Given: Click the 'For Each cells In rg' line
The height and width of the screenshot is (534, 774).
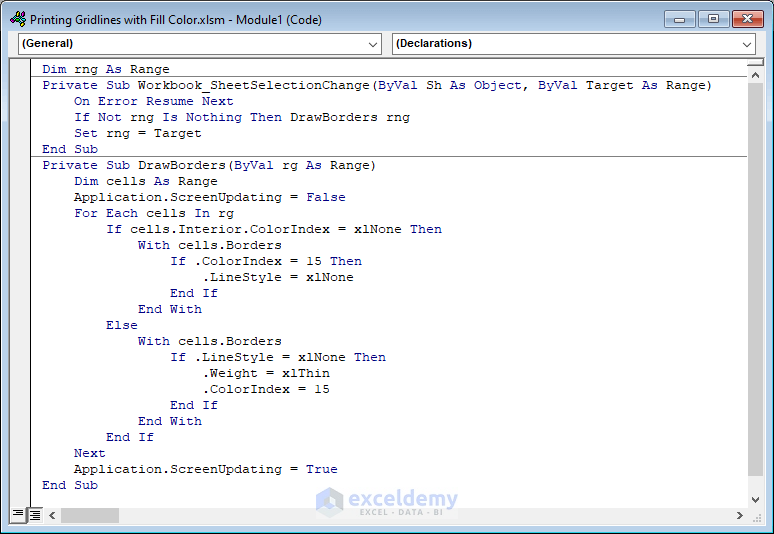Looking at the screenshot, I should point(154,213).
